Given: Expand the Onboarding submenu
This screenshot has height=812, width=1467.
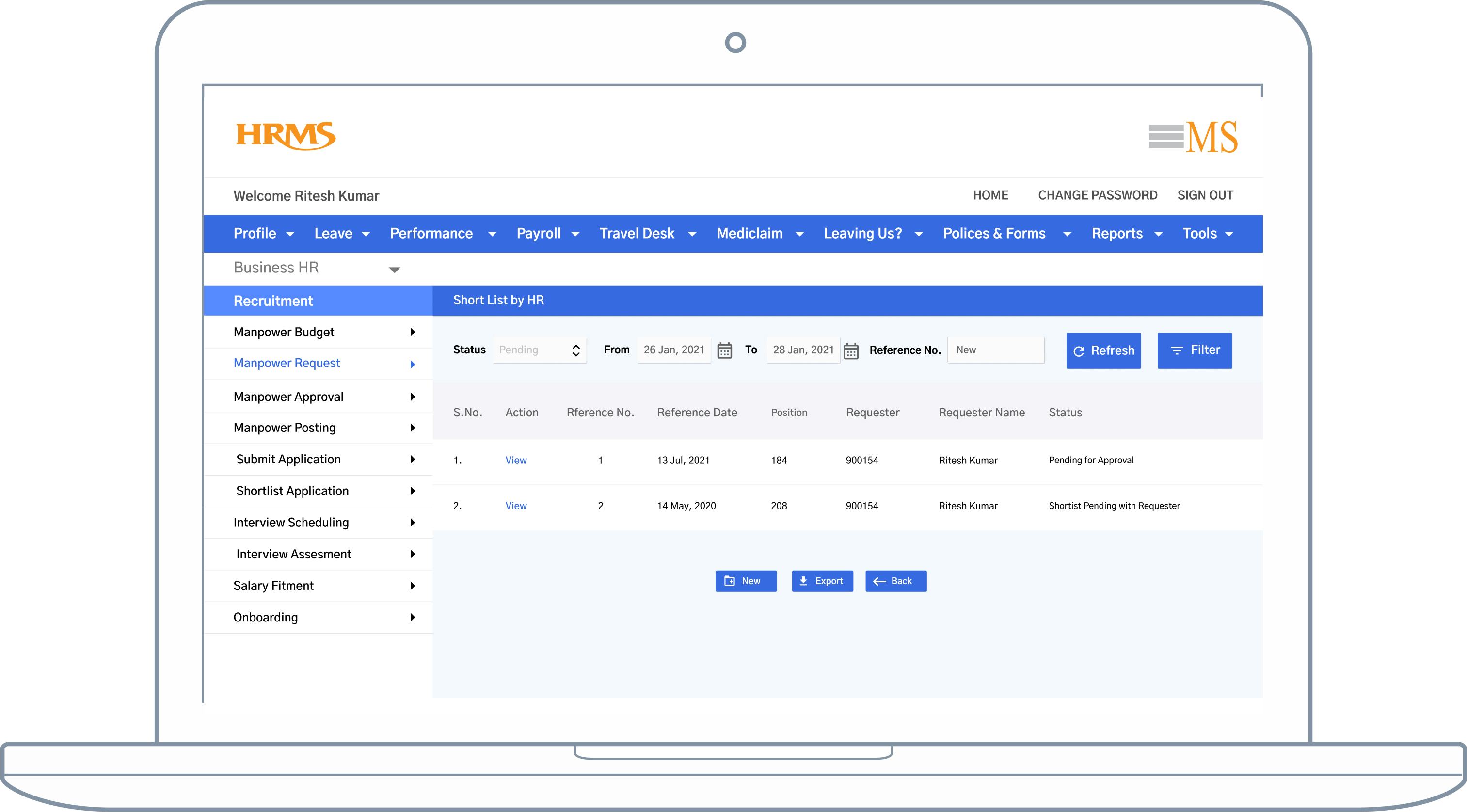Looking at the screenshot, I should point(413,617).
